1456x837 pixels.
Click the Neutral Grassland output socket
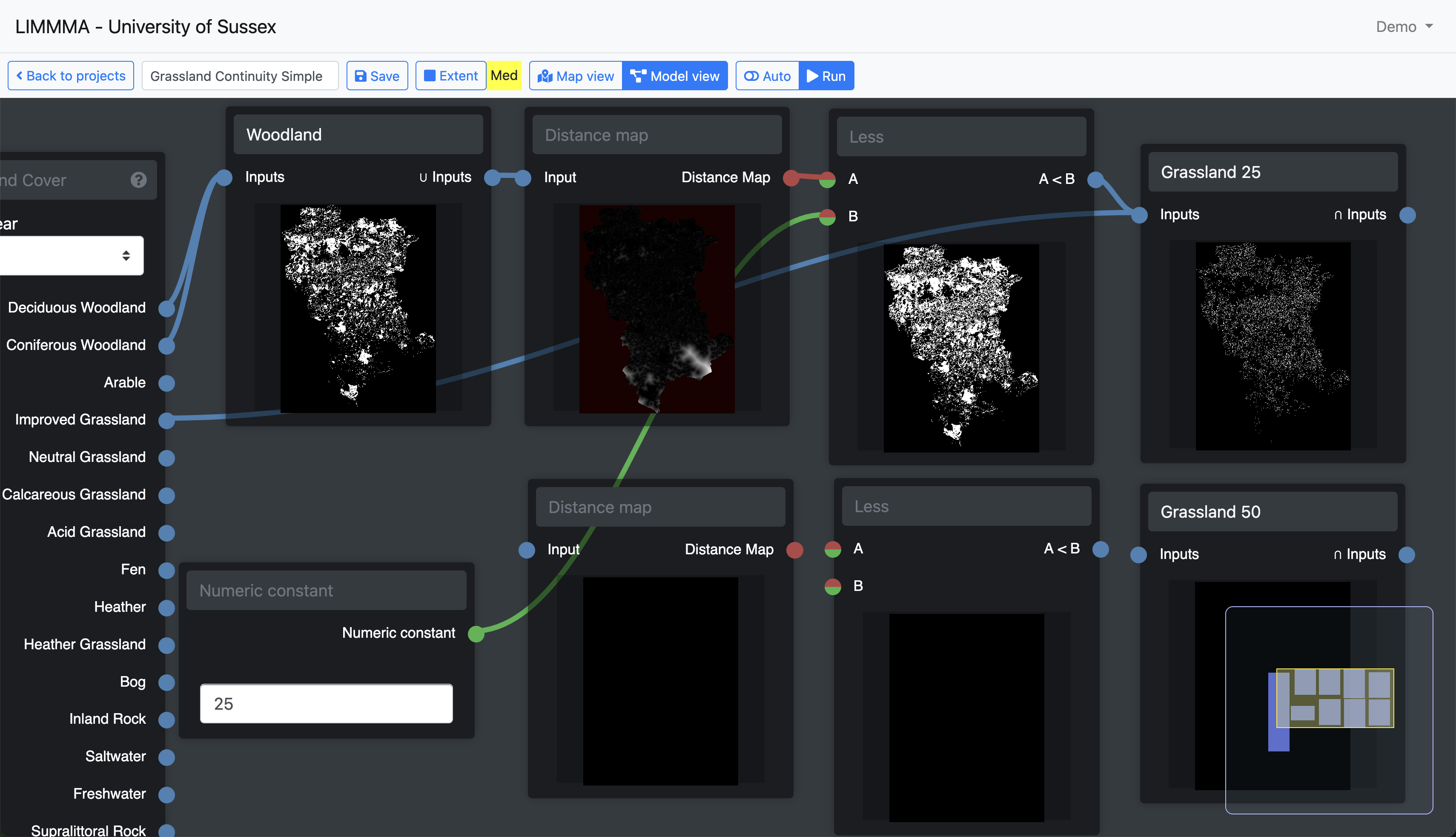[167, 458]
